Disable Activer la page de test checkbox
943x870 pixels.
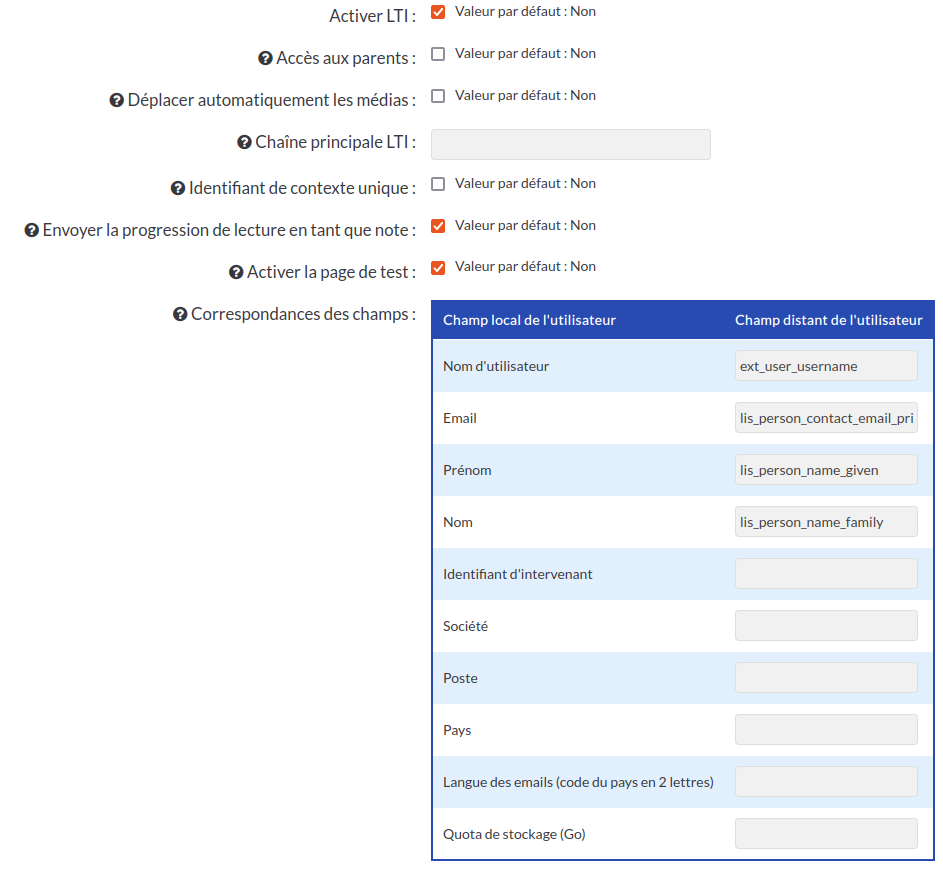[x=438, y=268]
